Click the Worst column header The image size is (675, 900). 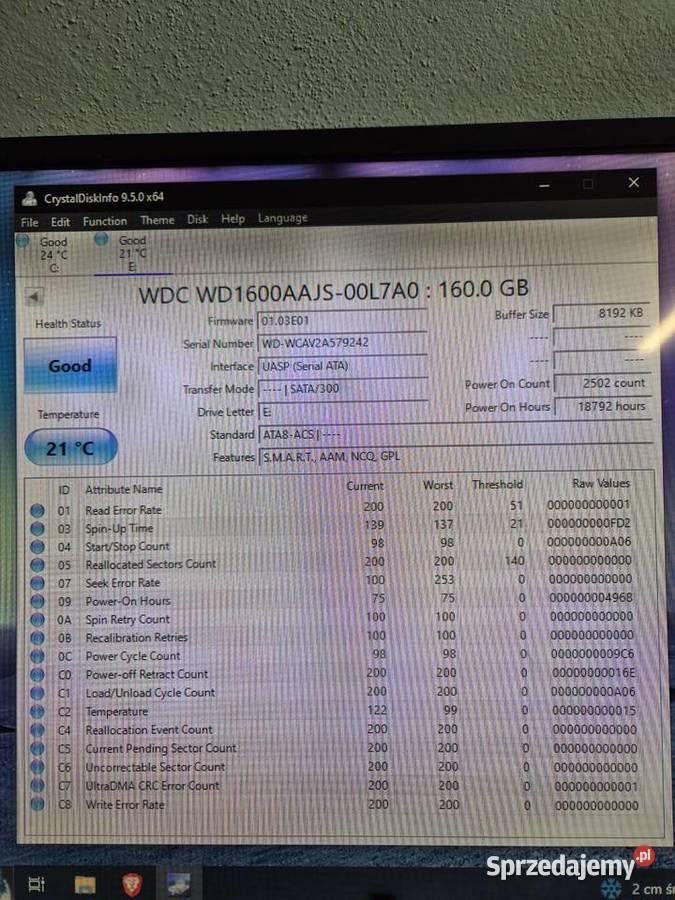click(438, 485)
